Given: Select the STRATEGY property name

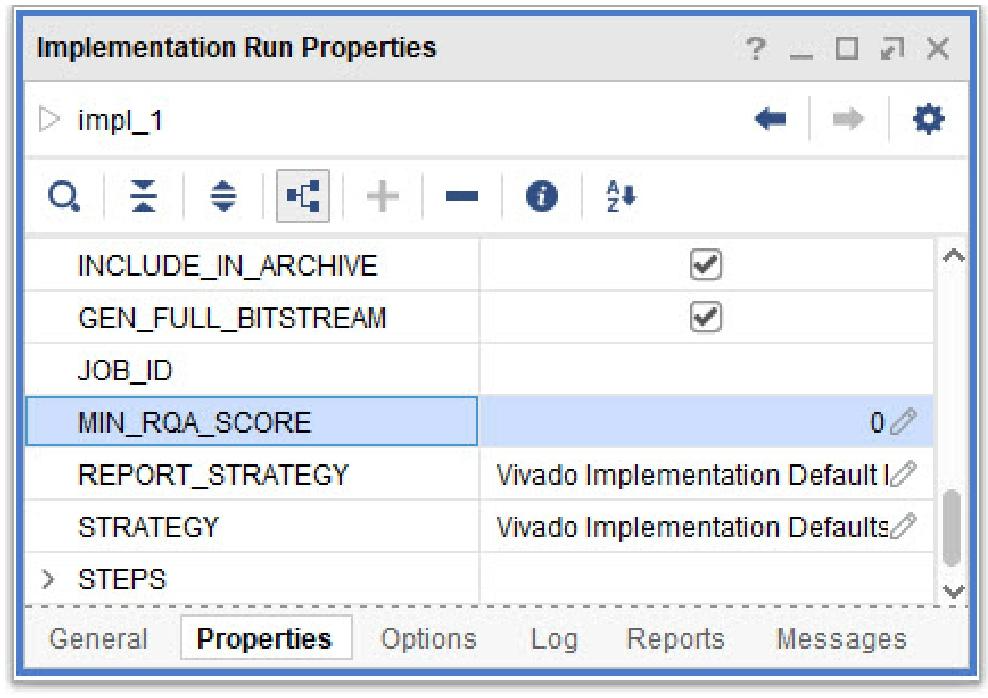Looking at the screenshot, I should [148, 527].
